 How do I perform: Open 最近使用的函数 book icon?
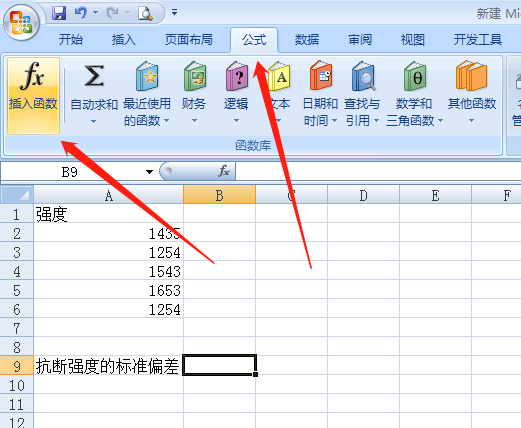147,76
